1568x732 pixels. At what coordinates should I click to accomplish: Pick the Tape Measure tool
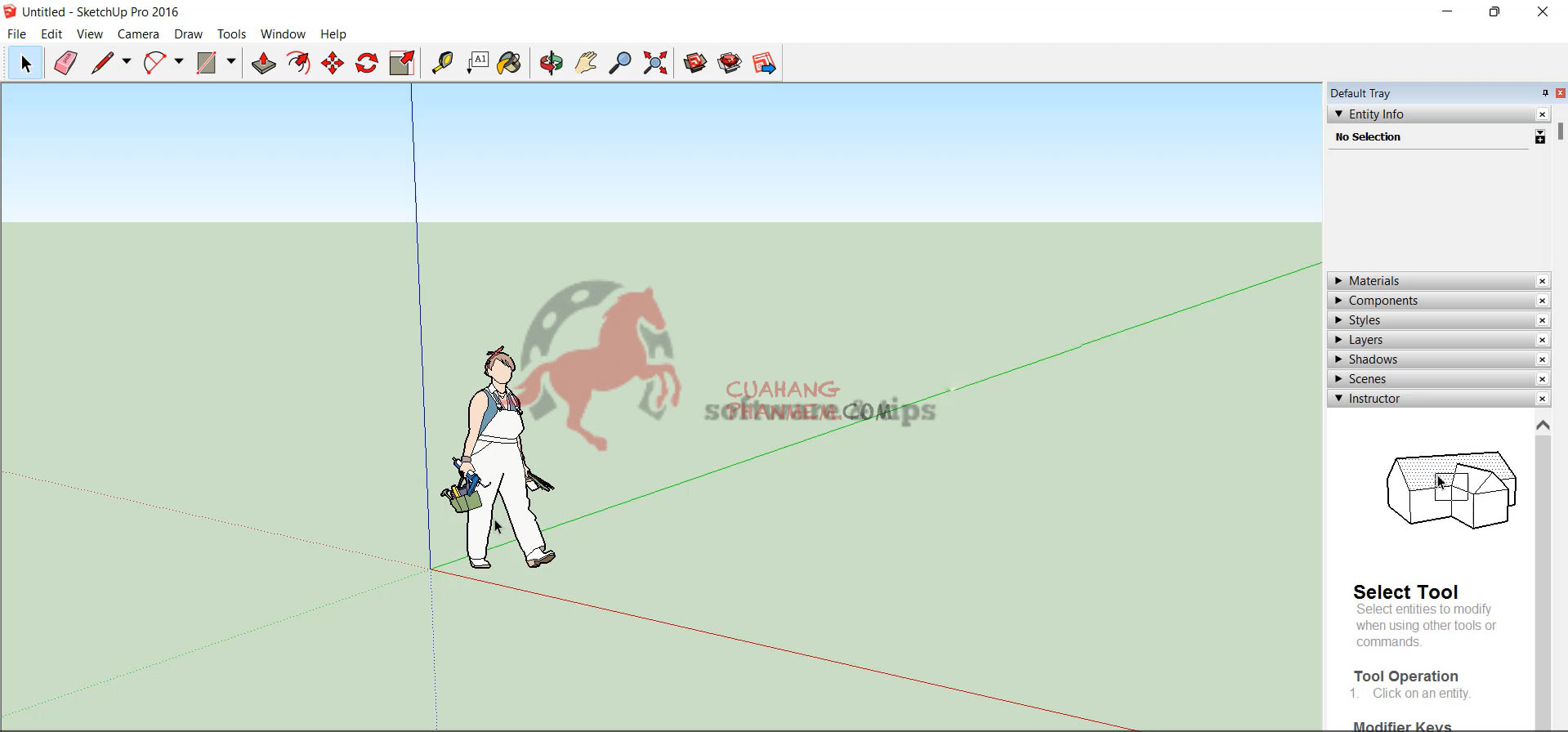click(442, 63)
